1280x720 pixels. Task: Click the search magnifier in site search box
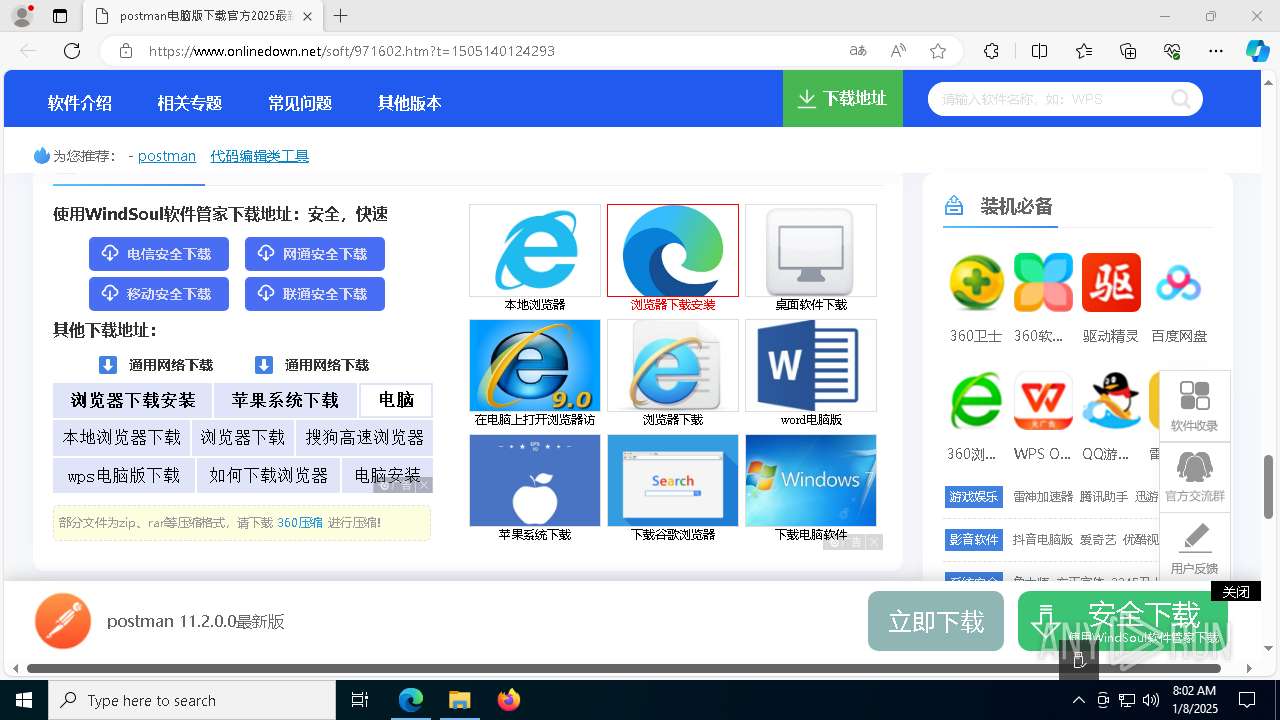(1181, 99)
